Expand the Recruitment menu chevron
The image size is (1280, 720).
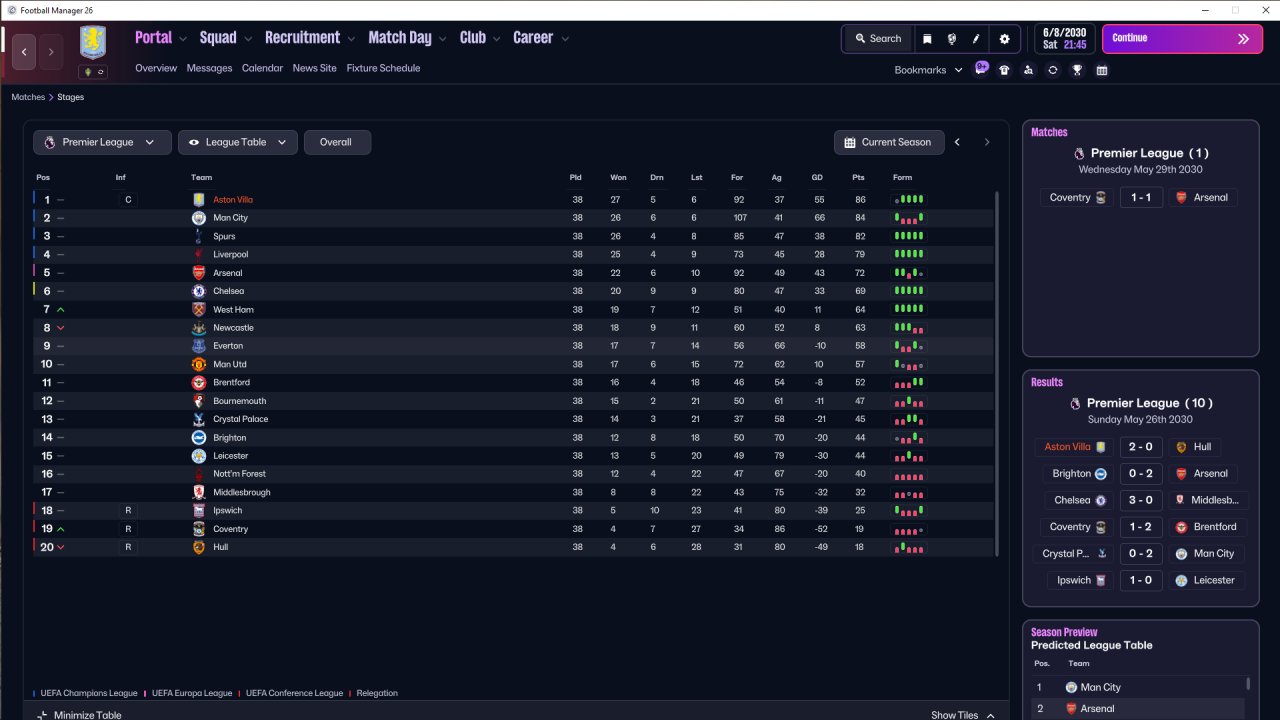pos(351,39)
